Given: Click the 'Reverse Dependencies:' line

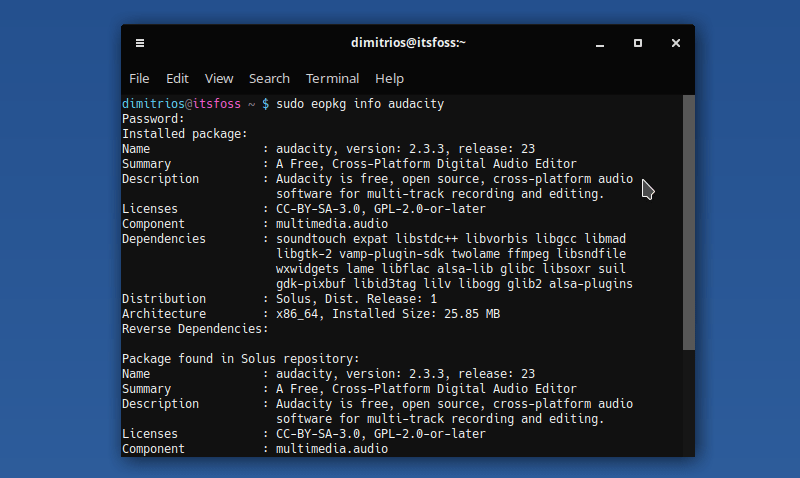Looking at the screenshot, I should click(195, 329).
